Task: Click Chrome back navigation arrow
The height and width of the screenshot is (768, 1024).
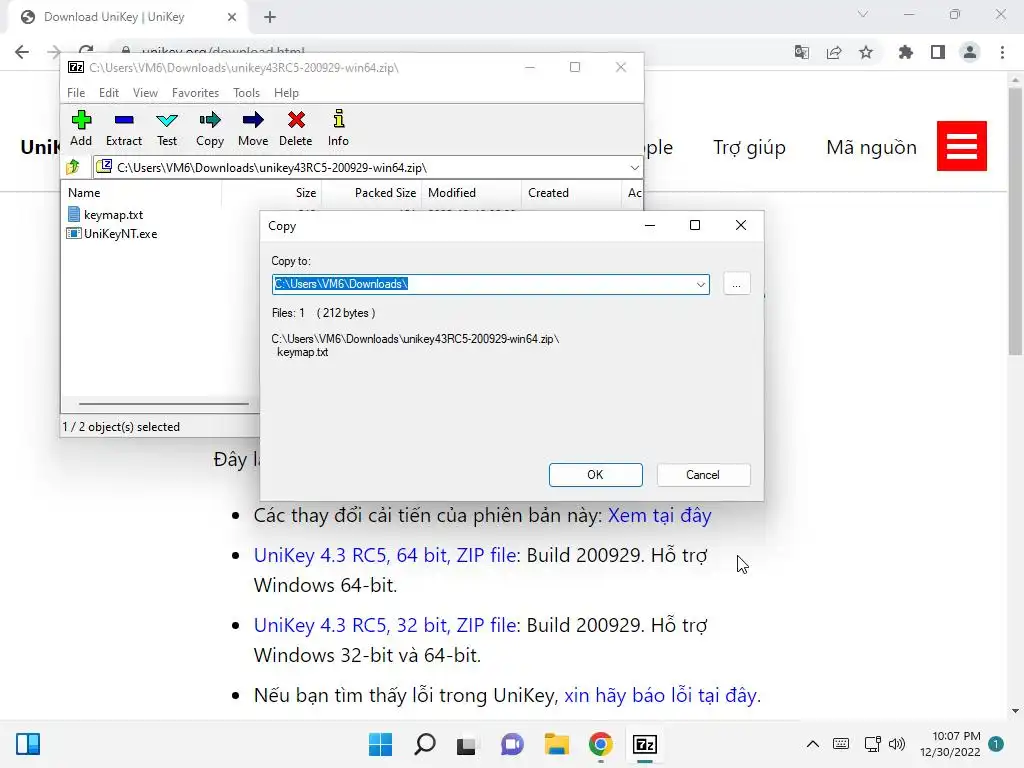Action: pyautogui.click(x=22, y=52)
